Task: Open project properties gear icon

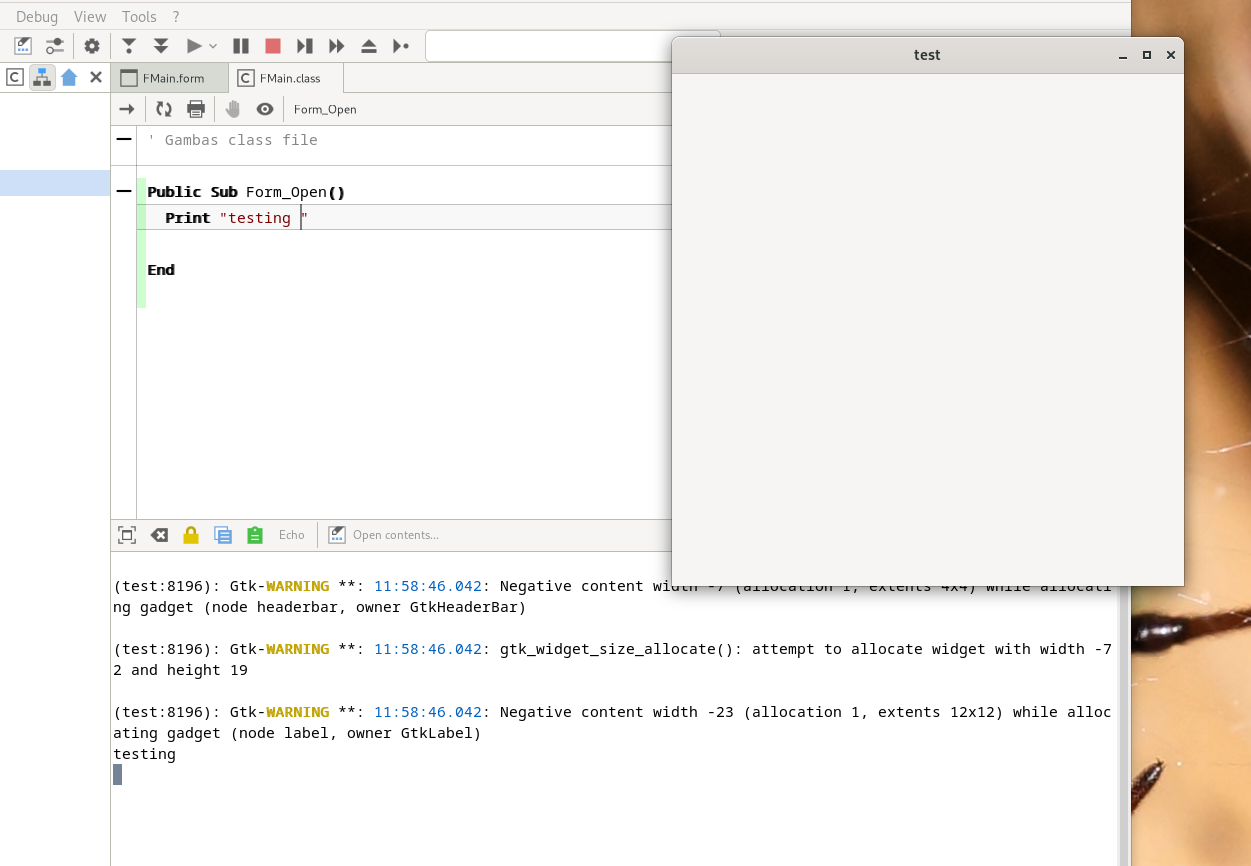Action: tap(92, 46)
